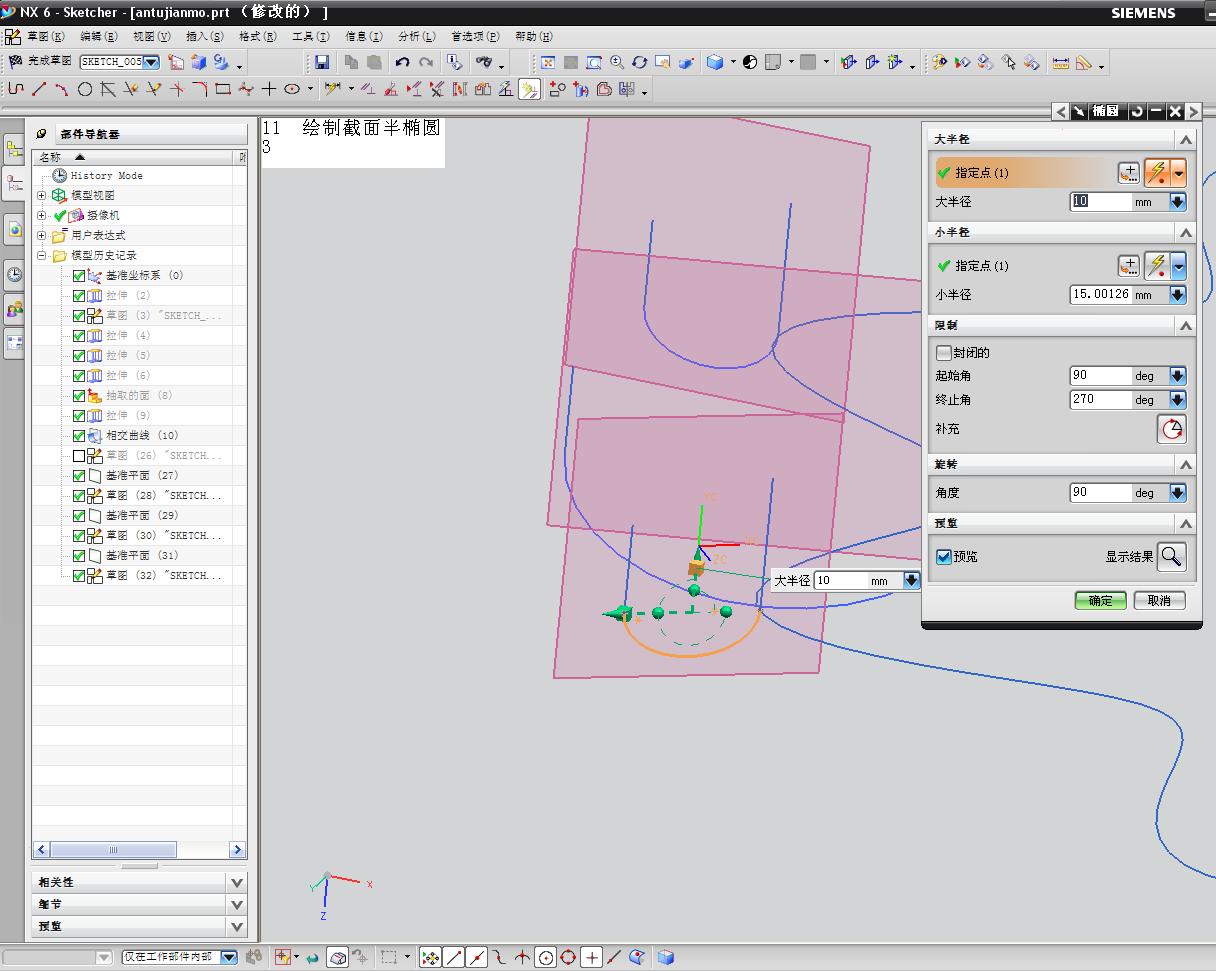Click the Measure distance ruler icon
The width and height of the screenshot is (1216, 971).
tap(1061, 62)
